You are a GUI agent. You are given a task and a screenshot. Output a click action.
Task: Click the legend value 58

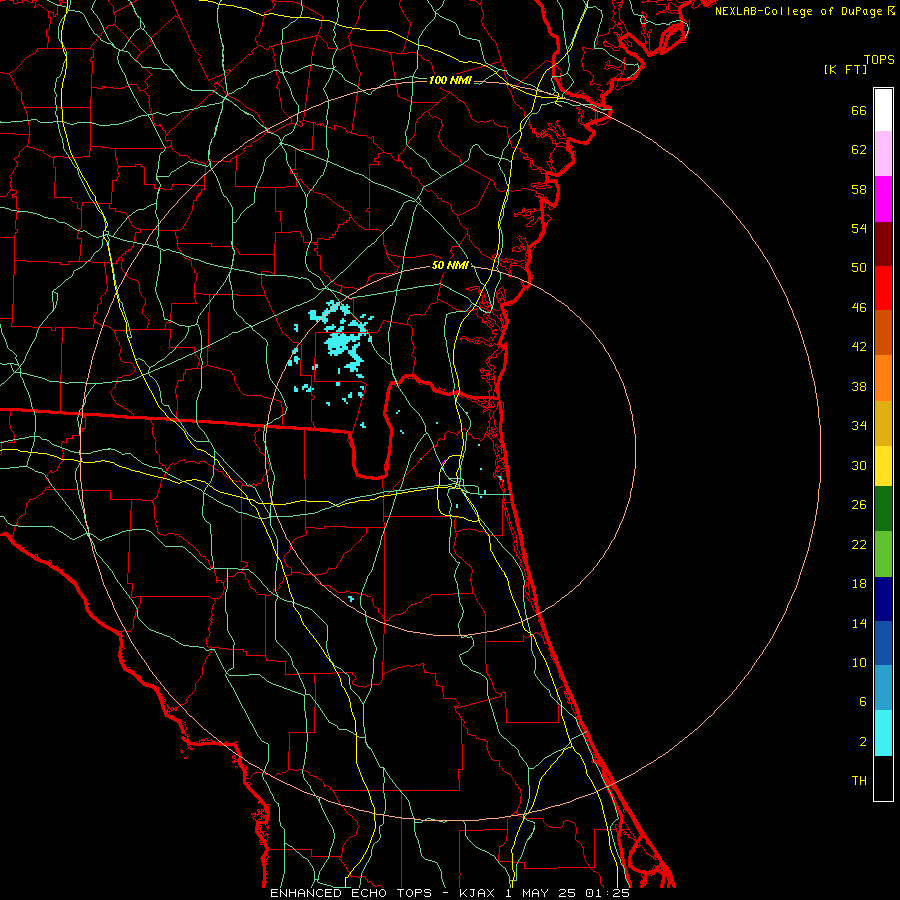pyautogui.click(x=859, y=189)
